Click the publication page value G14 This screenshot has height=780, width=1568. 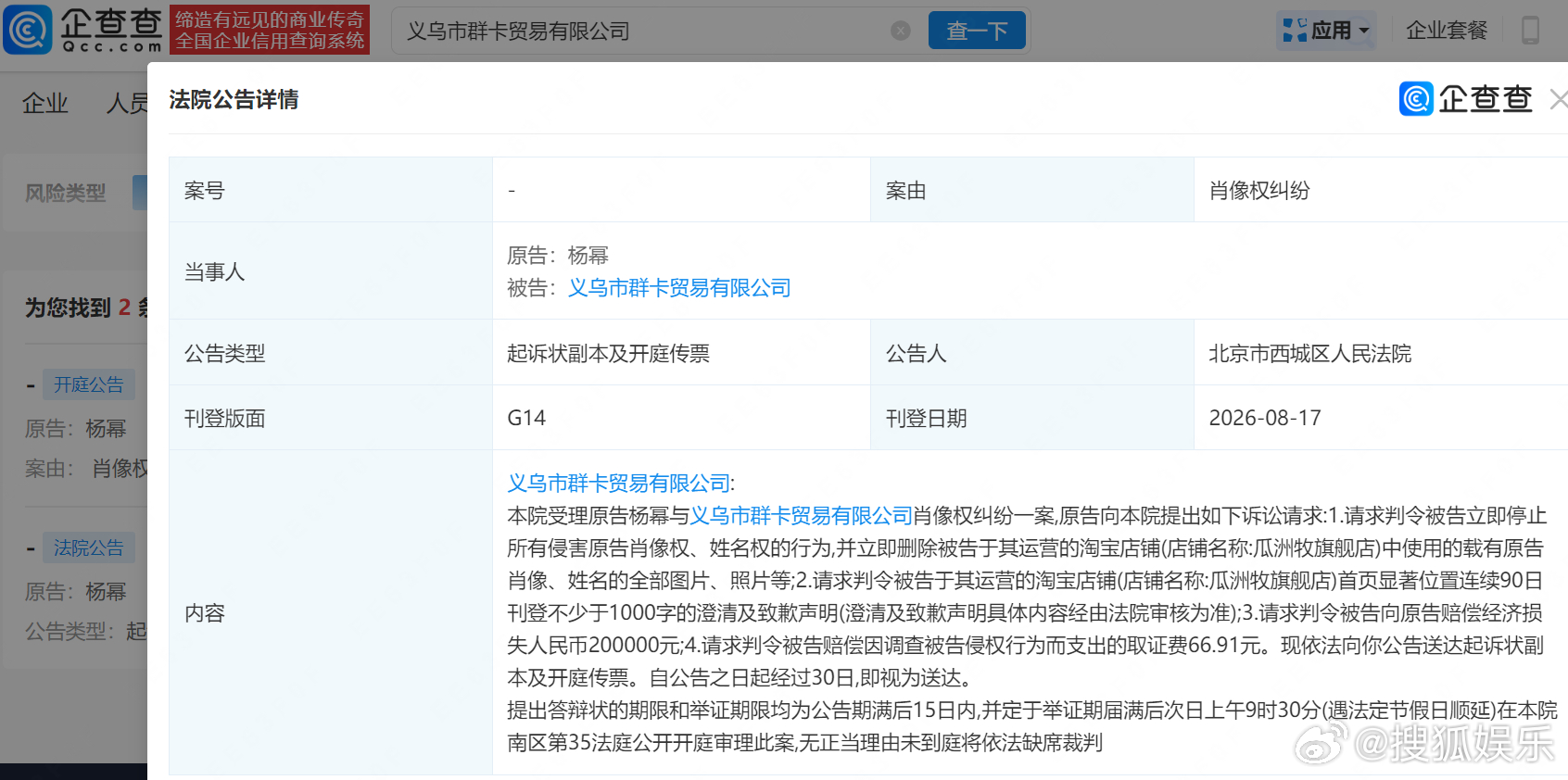pos(526,418)
